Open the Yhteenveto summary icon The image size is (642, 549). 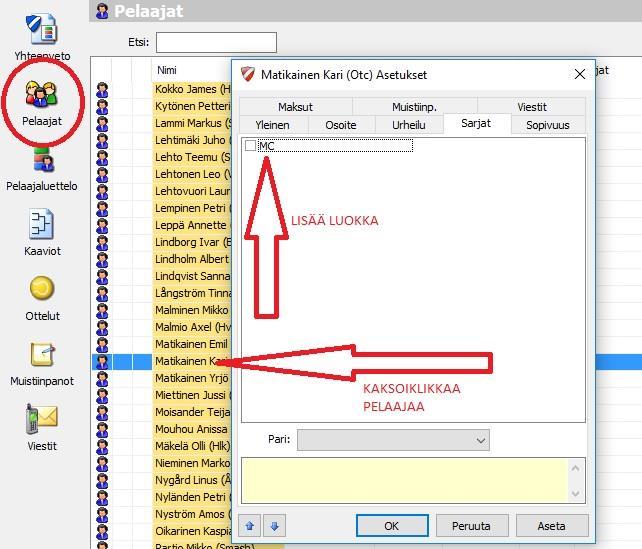(42, 29)
